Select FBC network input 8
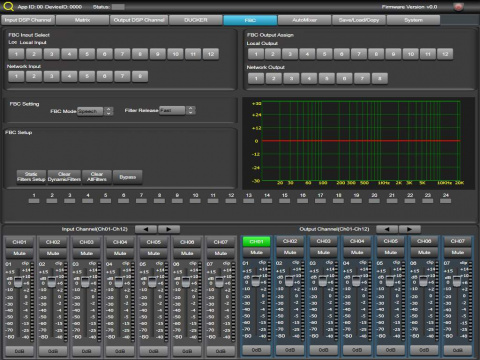480x360 pixels. pos(140,76)
